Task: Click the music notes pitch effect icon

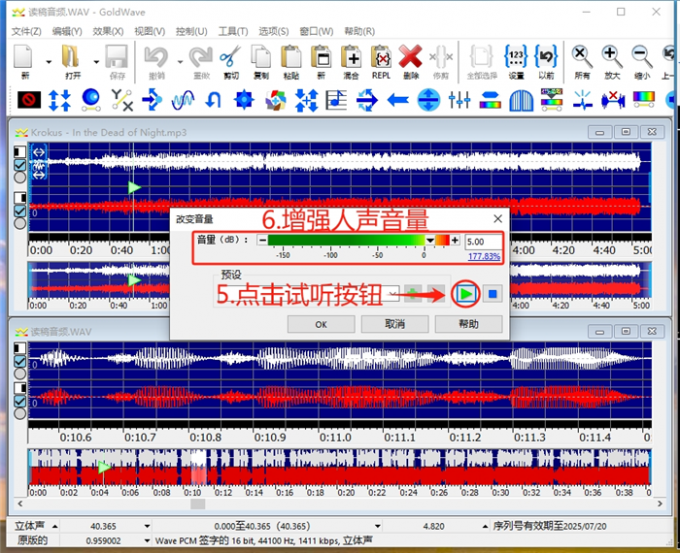Action: [x=336, y=100]
